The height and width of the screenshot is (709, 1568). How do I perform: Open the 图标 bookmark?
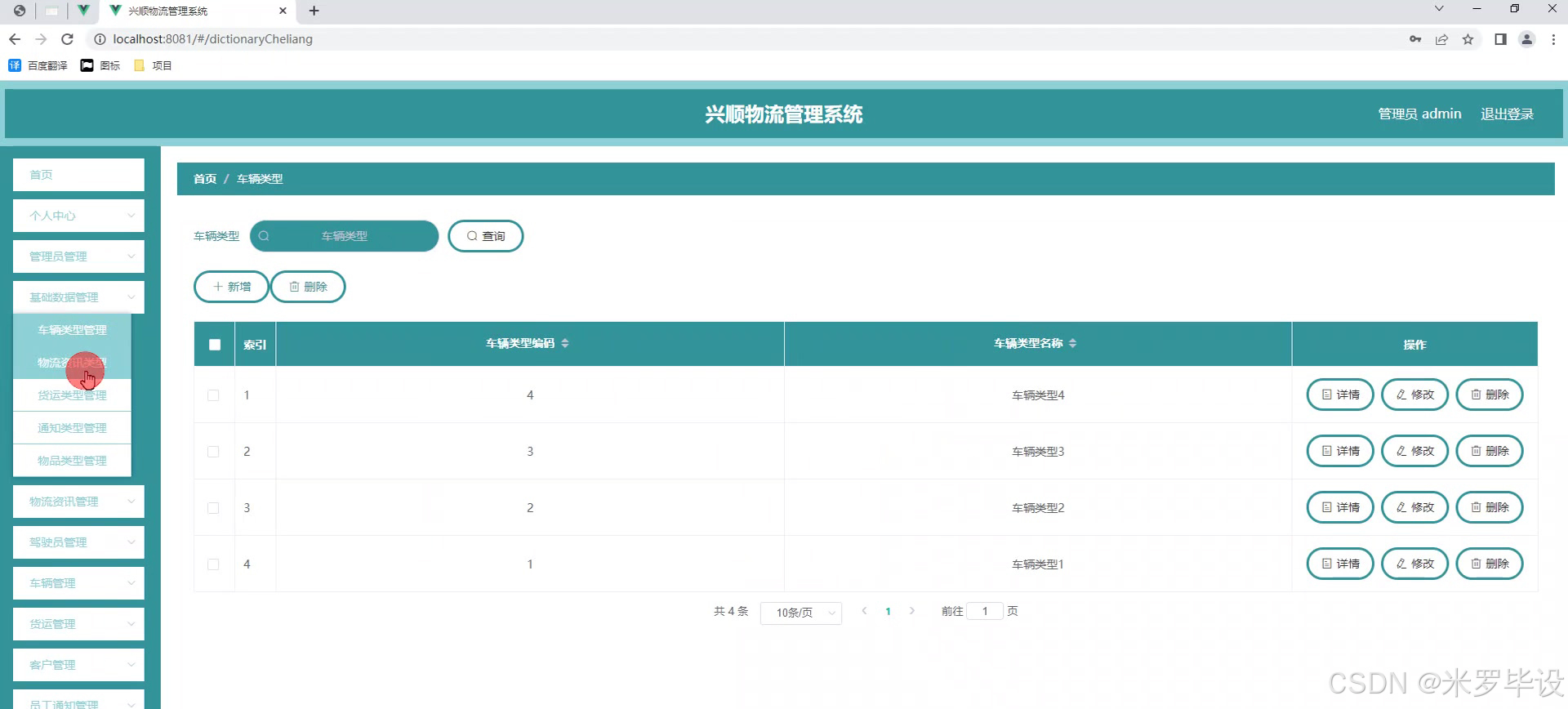click(100, 65)
